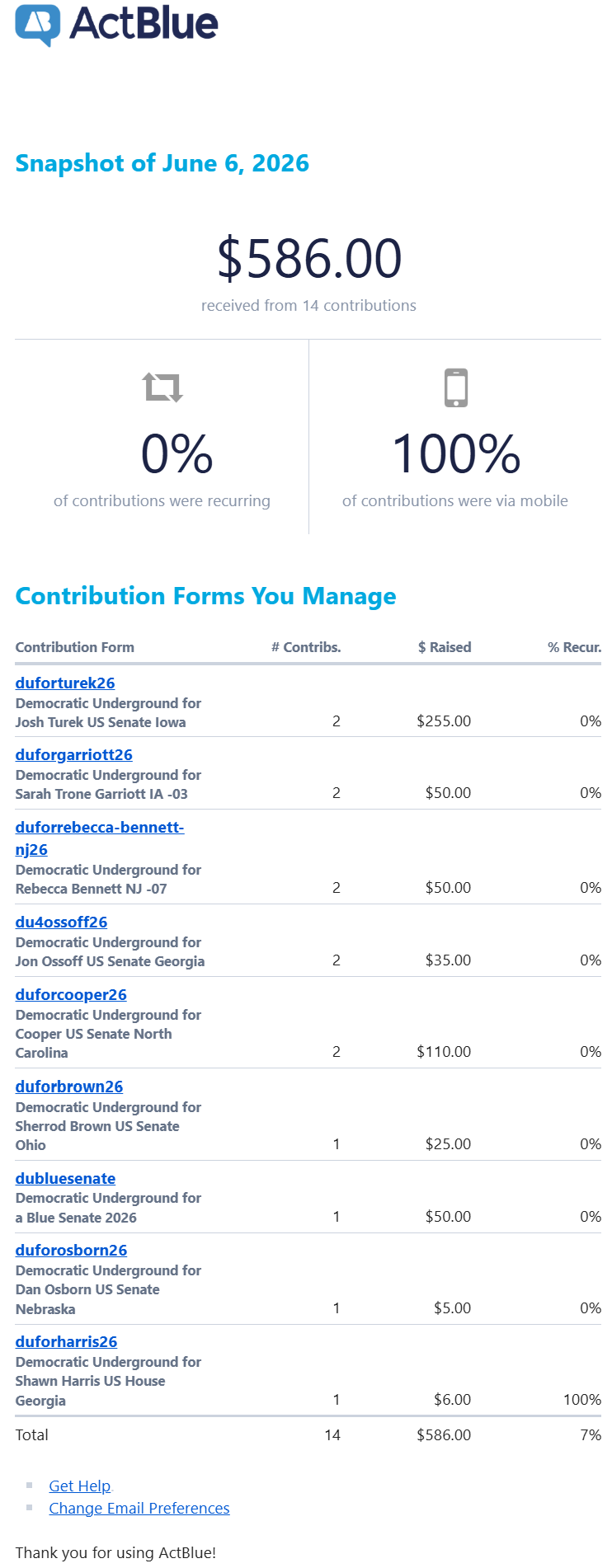Click the $ Raised column header
This screenshot has height=1568, width=612.
point(445,647)
